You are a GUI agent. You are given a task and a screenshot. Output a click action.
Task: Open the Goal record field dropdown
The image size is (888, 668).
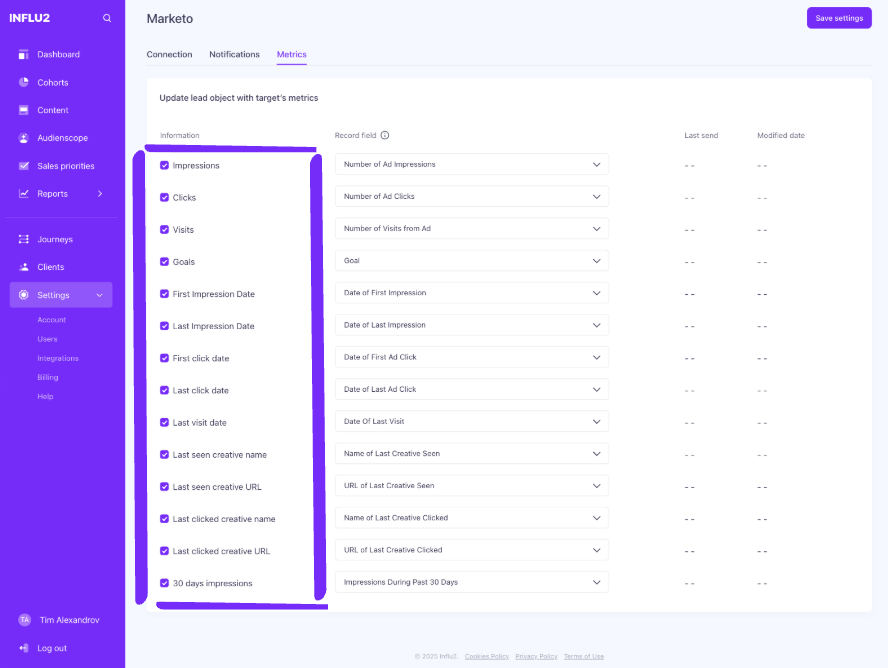coord(472,261)
